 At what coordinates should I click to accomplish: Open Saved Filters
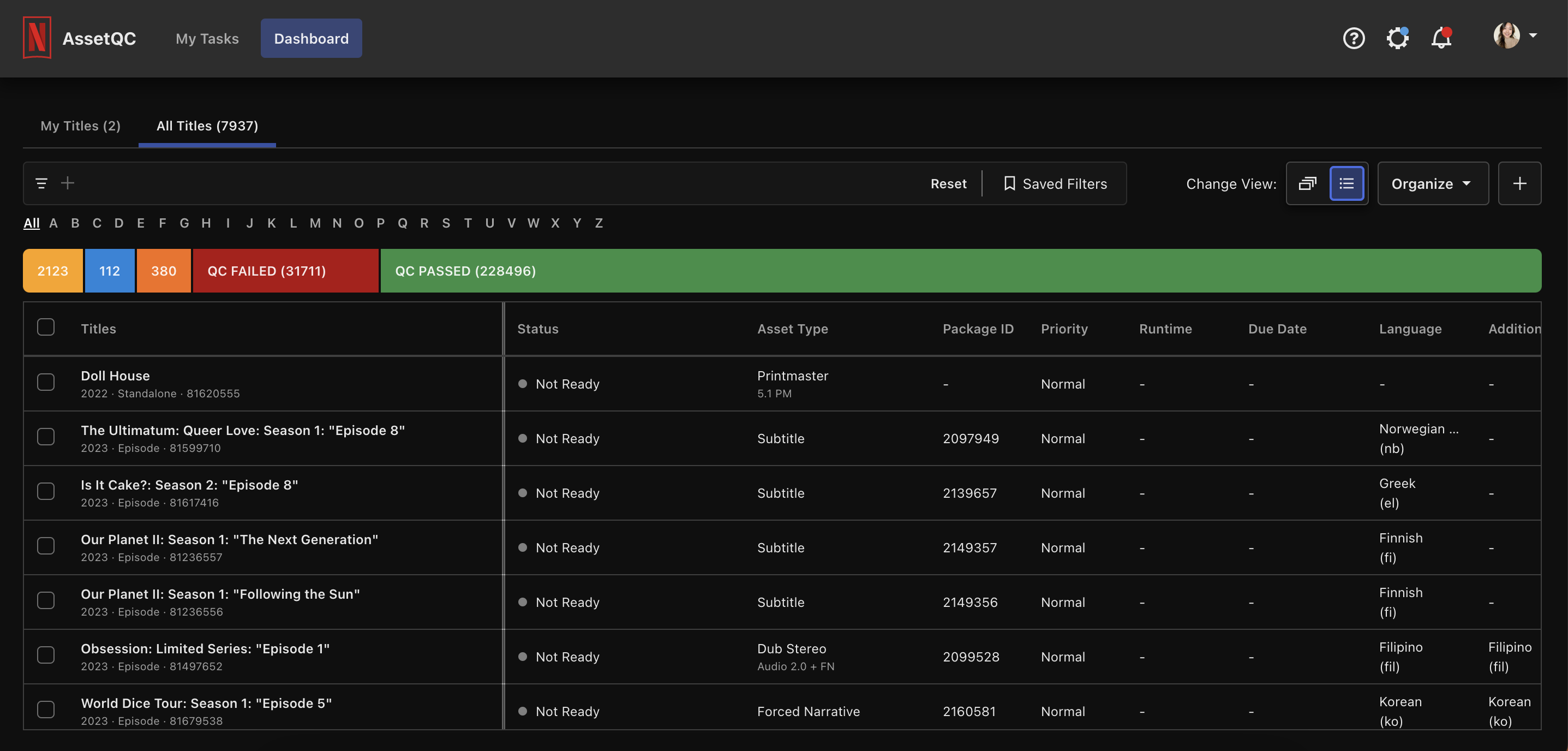[1055, 183]
